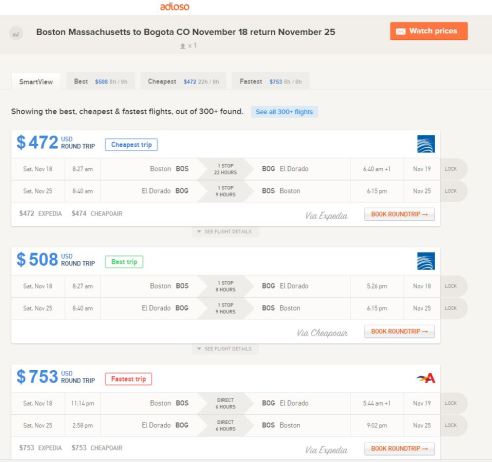The height and width of the screenshot is (462, 492).
Task: Switch to Cheapest $472 tab
Action: tap(183, 81)
